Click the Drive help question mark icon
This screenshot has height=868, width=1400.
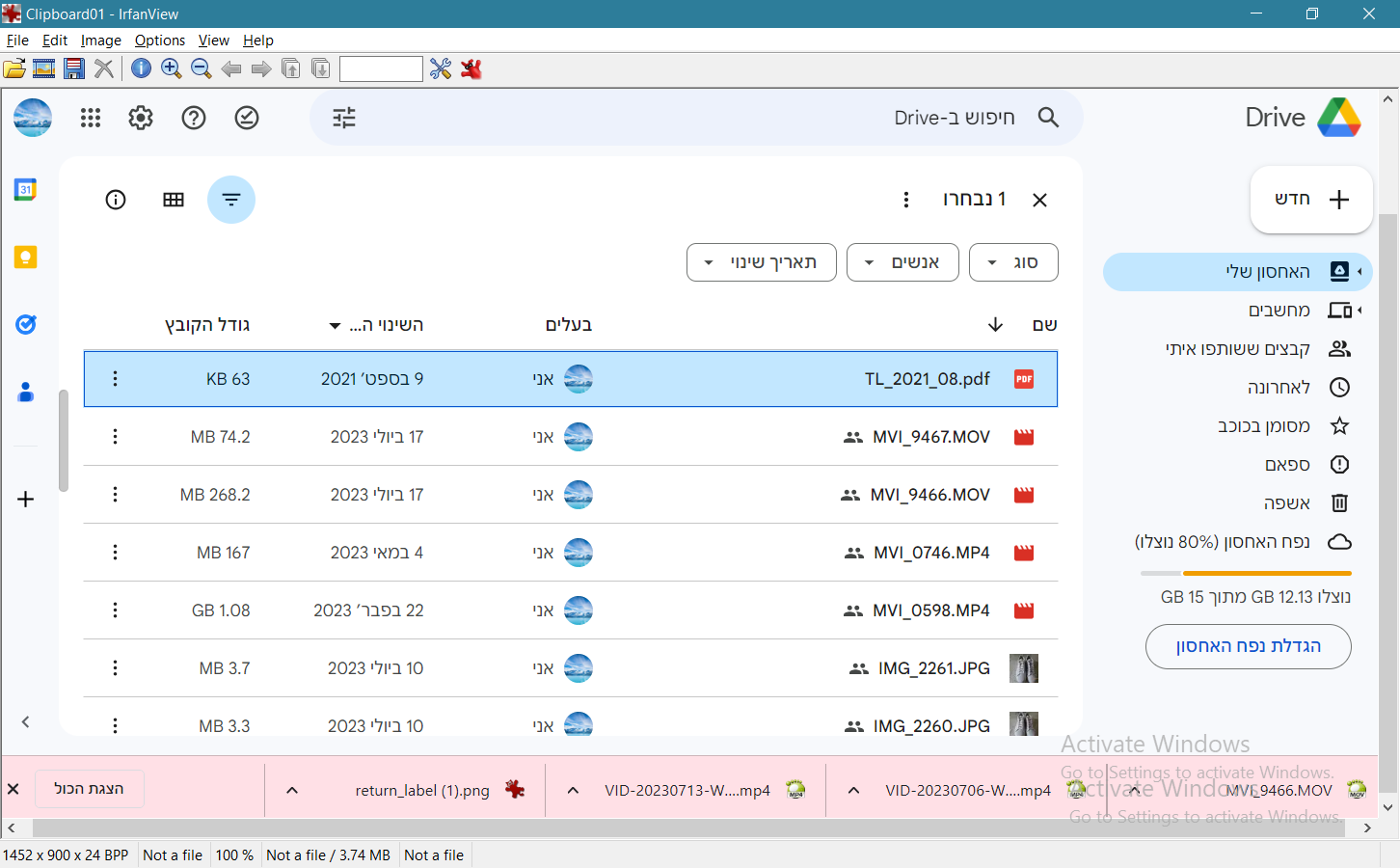pyautogui.click(x=194, y=118)
